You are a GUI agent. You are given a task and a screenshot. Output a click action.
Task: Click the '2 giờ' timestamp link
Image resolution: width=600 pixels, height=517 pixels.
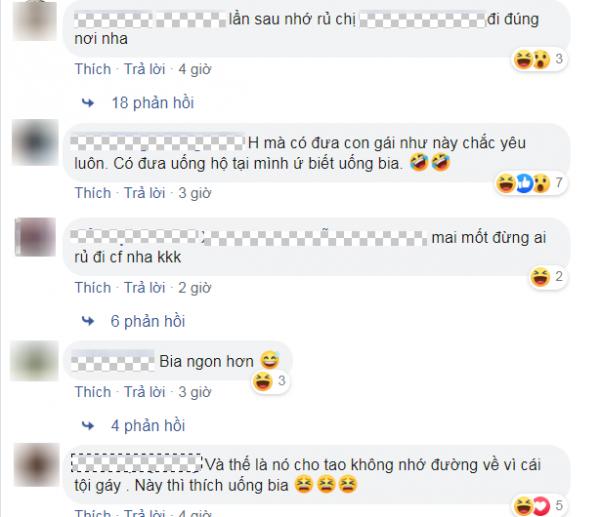[x=195, y=288]
